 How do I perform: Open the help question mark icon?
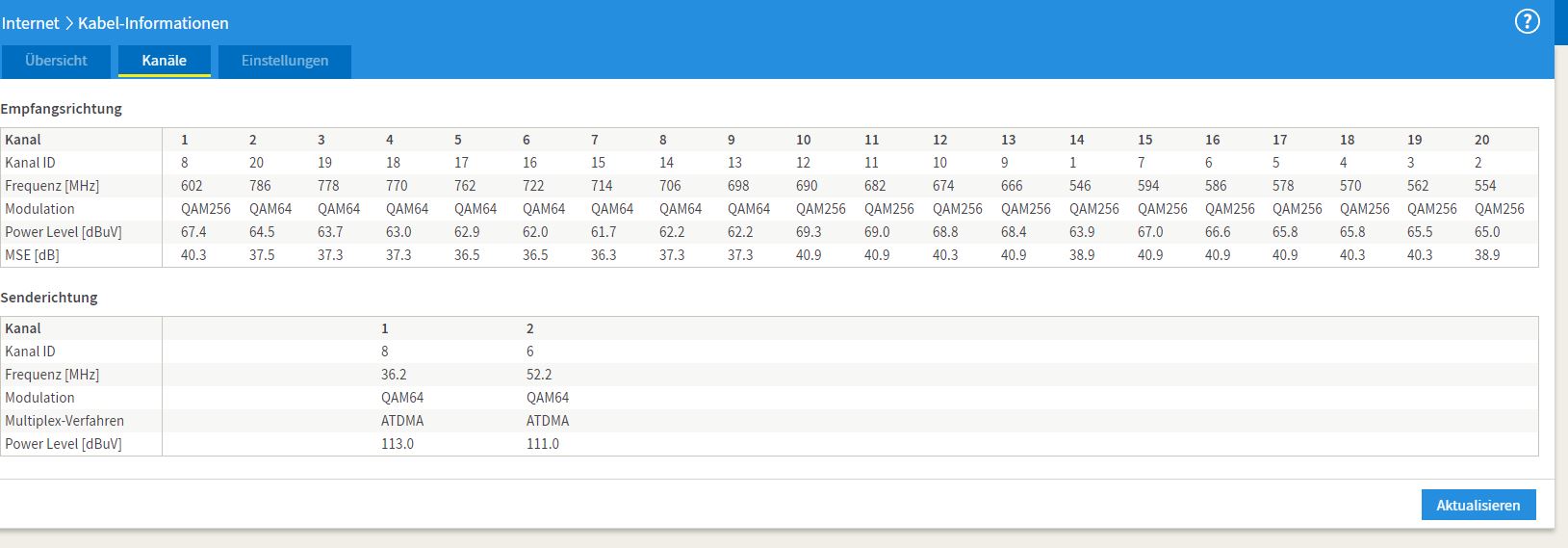tap(1527, 22)
